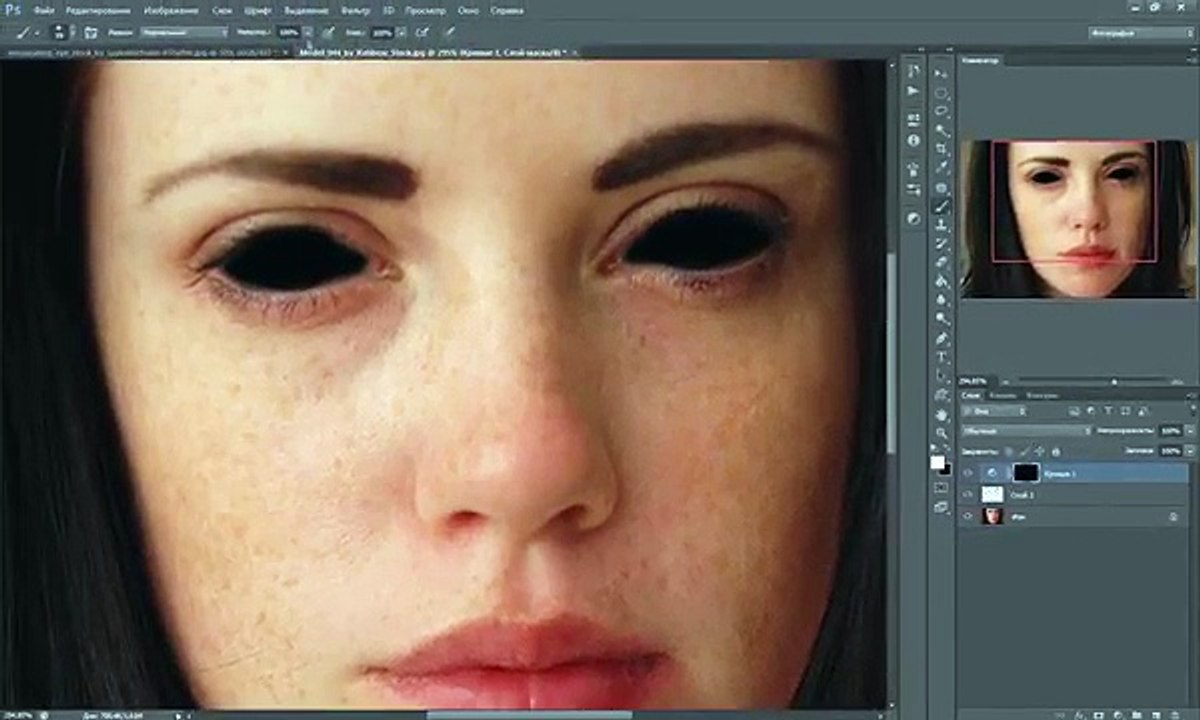This screenshot has width=1200, height=720.
Task: Select the Move tool
Action: [941, 73]
